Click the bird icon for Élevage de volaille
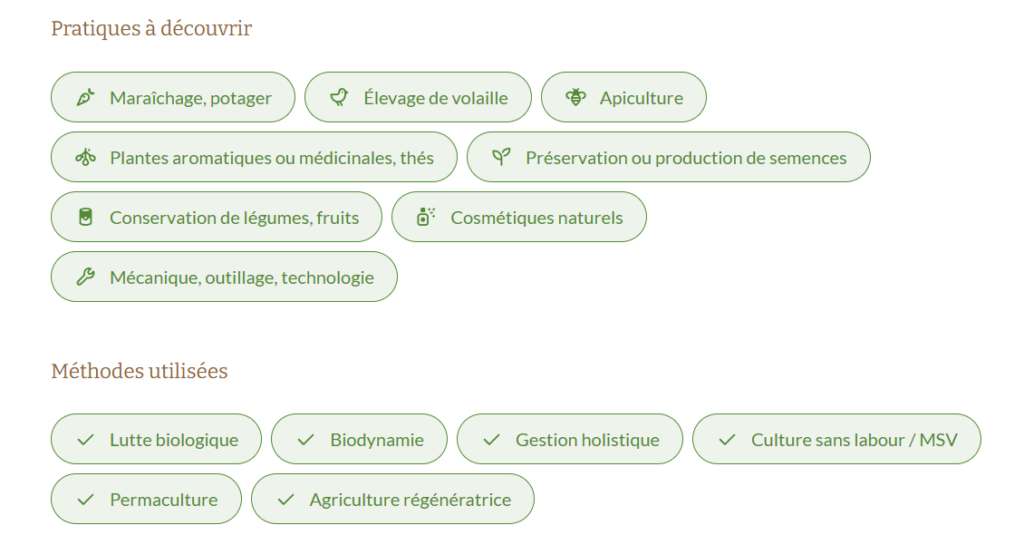Image resolution: width=1024 pixels, height=535 pixels. coord(340,98)
